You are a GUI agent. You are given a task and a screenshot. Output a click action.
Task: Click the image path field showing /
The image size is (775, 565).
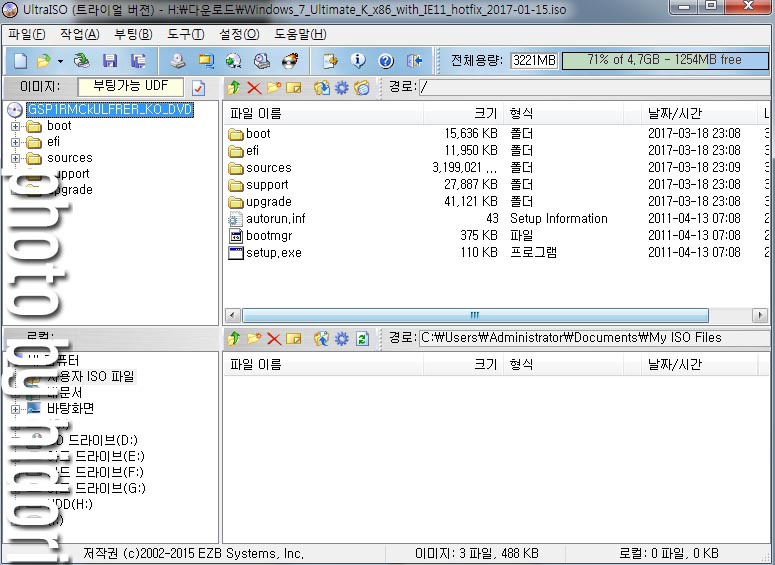click(593, 87)
